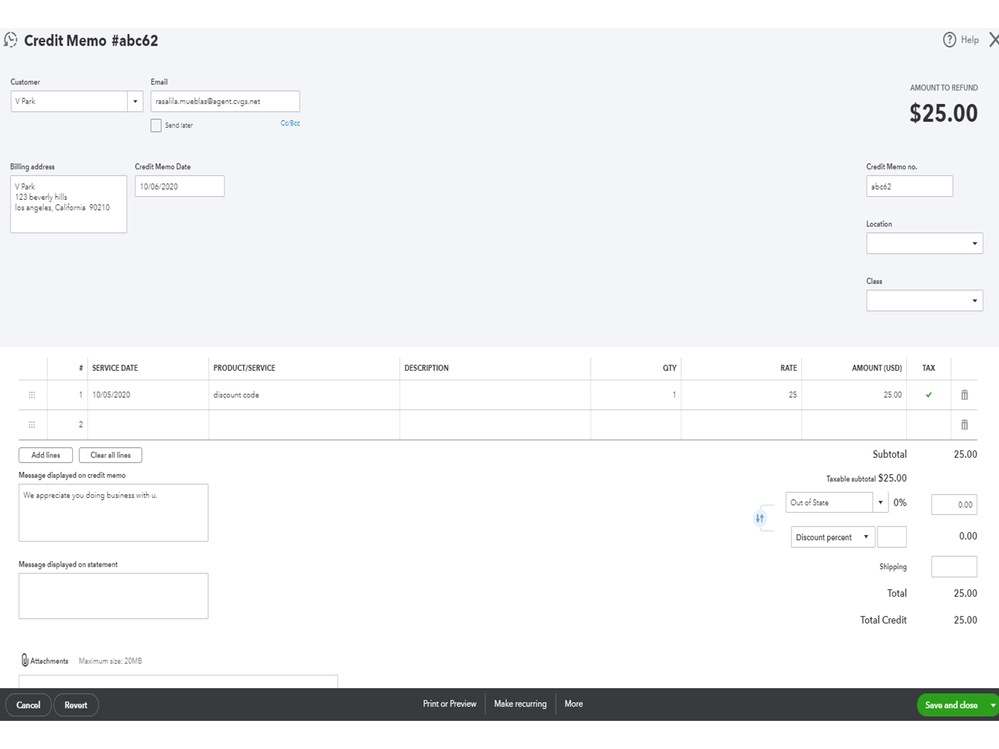Open the Cc/Bcc link
Image resolution: width=999 pixels, height=749 pixels.
pos(290,123)
